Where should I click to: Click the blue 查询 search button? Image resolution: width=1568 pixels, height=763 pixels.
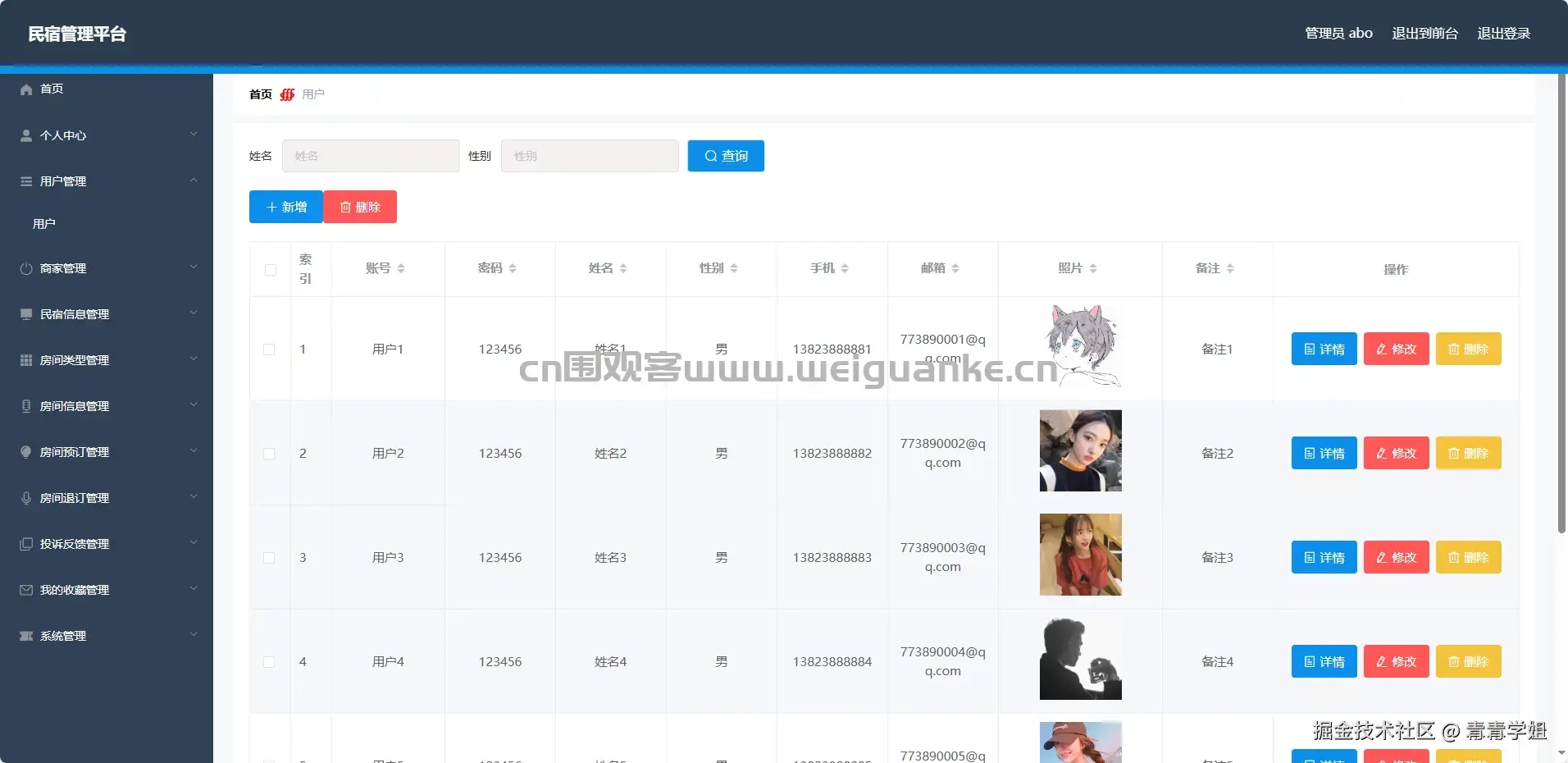(x=726, y=156)
